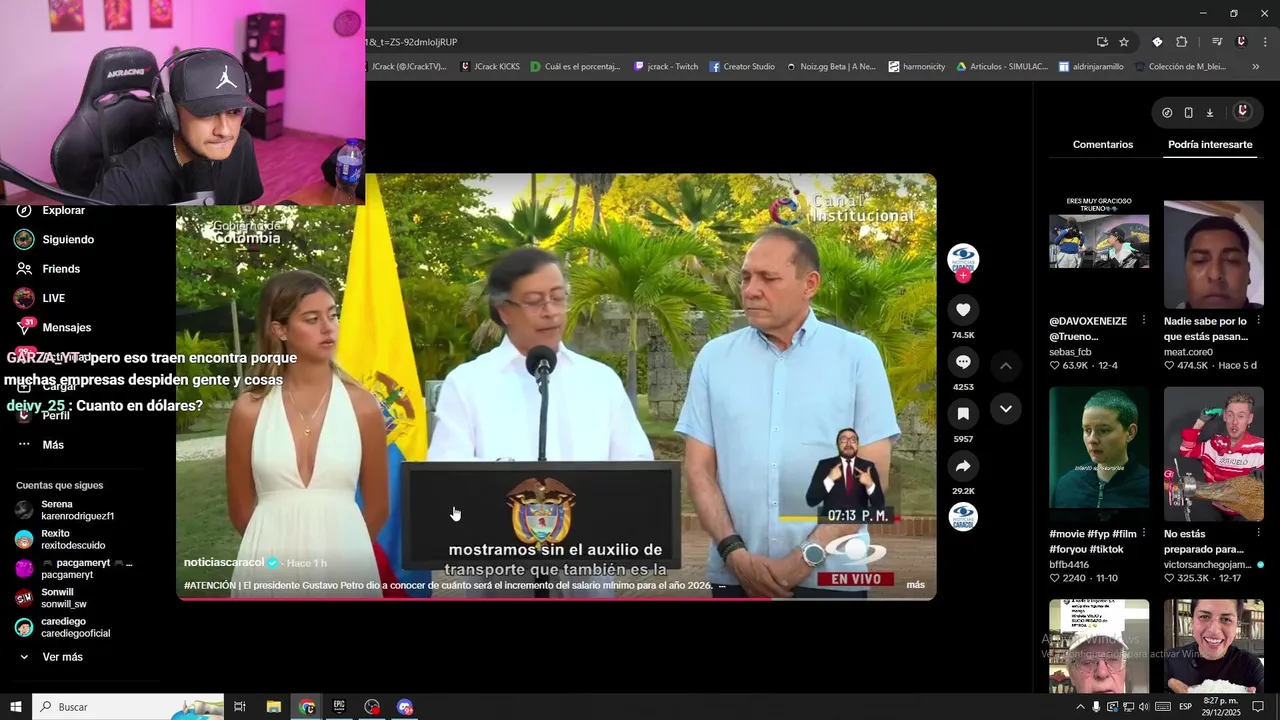Click the download icon in top pill
The image size is (1280, 720).
coord(1209,113)
